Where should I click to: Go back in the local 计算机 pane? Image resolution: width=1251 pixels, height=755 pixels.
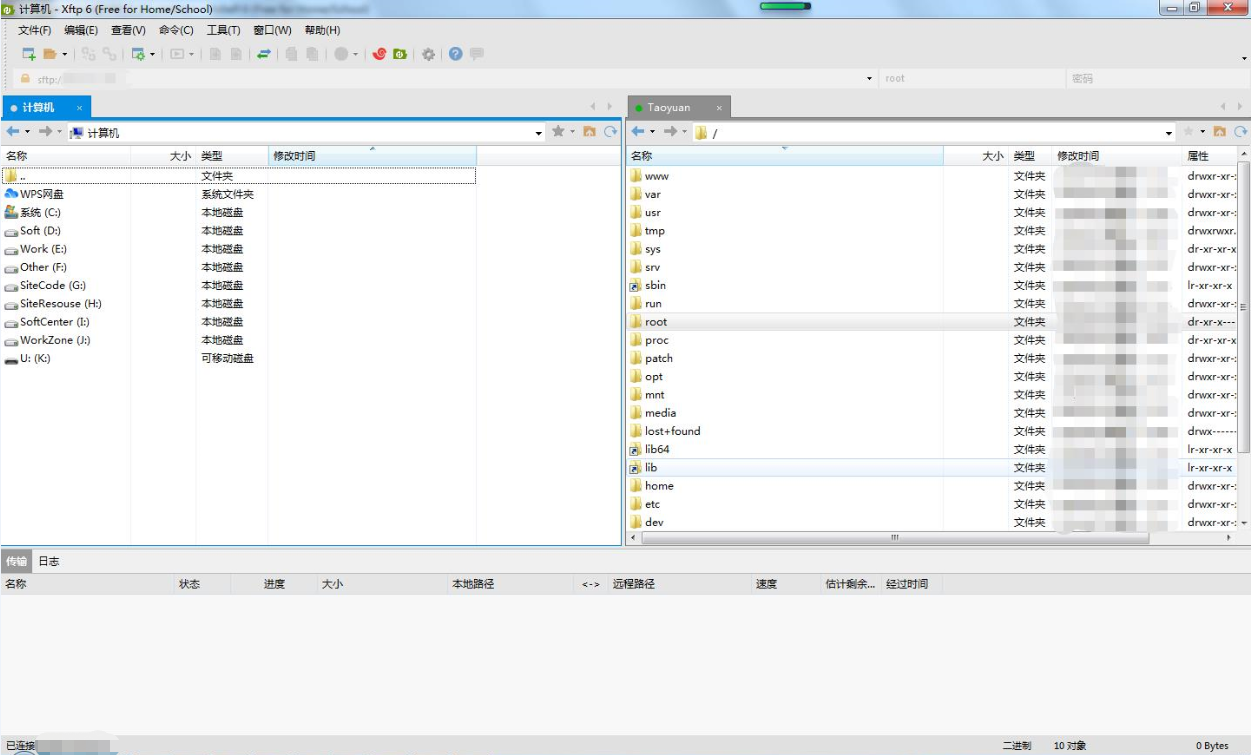coord(13,132)
